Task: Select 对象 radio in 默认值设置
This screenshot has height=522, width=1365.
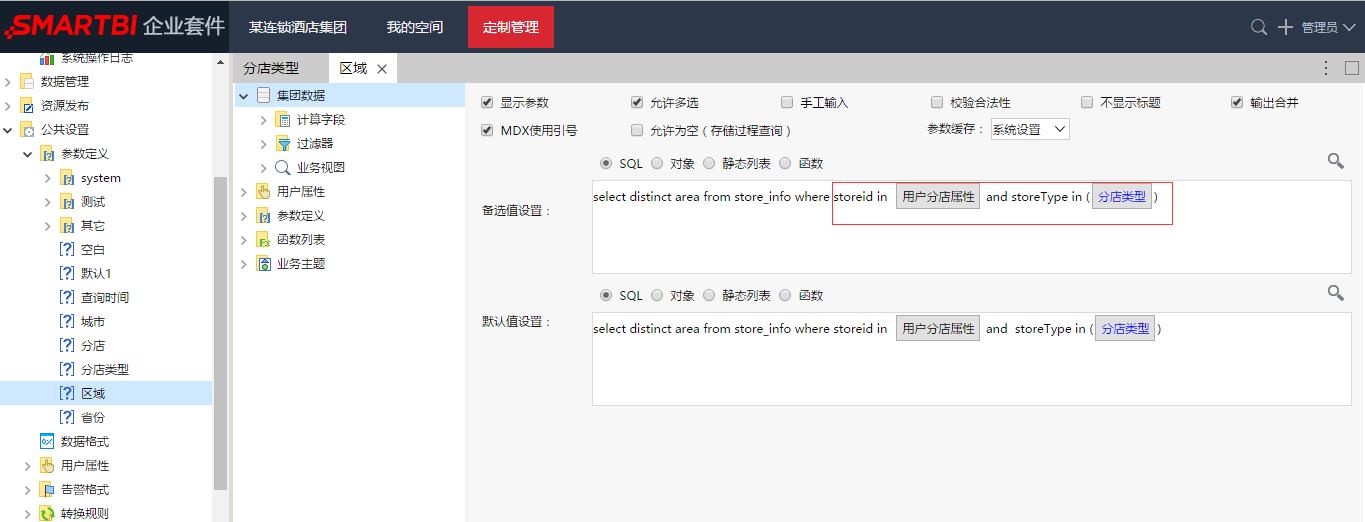Action: (x=657, y=295)
